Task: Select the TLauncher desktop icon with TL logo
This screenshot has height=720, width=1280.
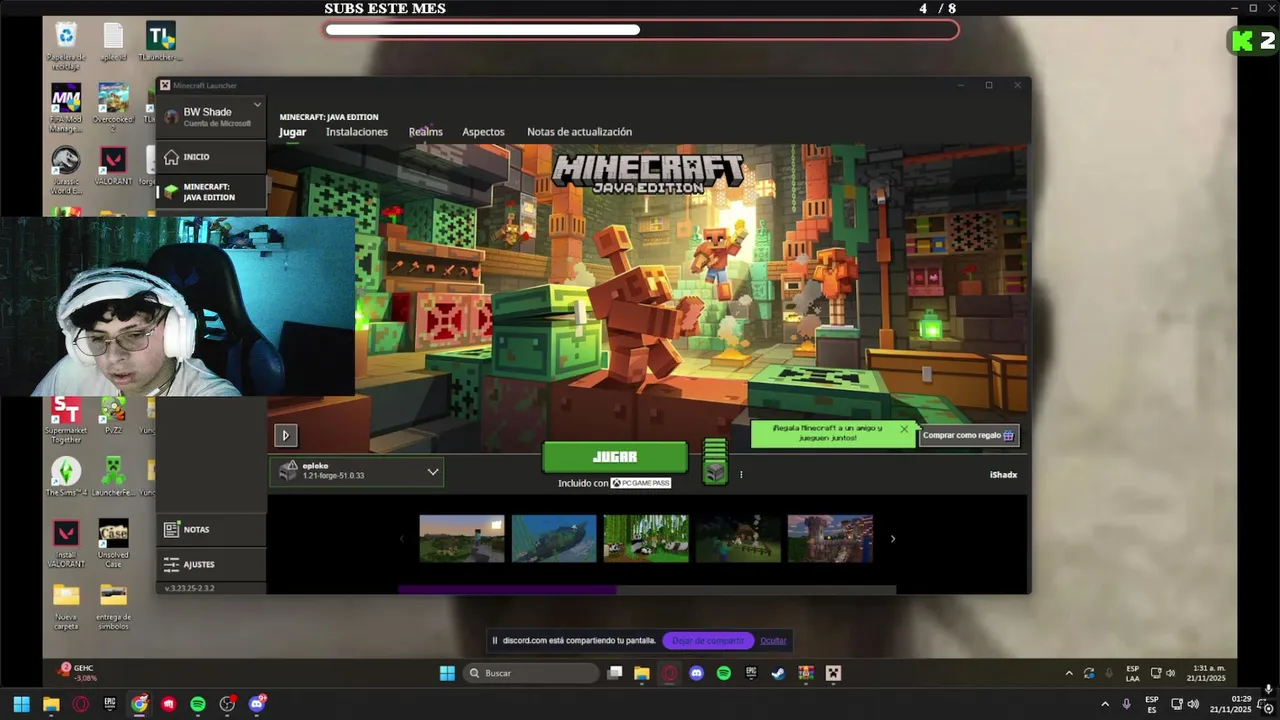Action: 161,41
